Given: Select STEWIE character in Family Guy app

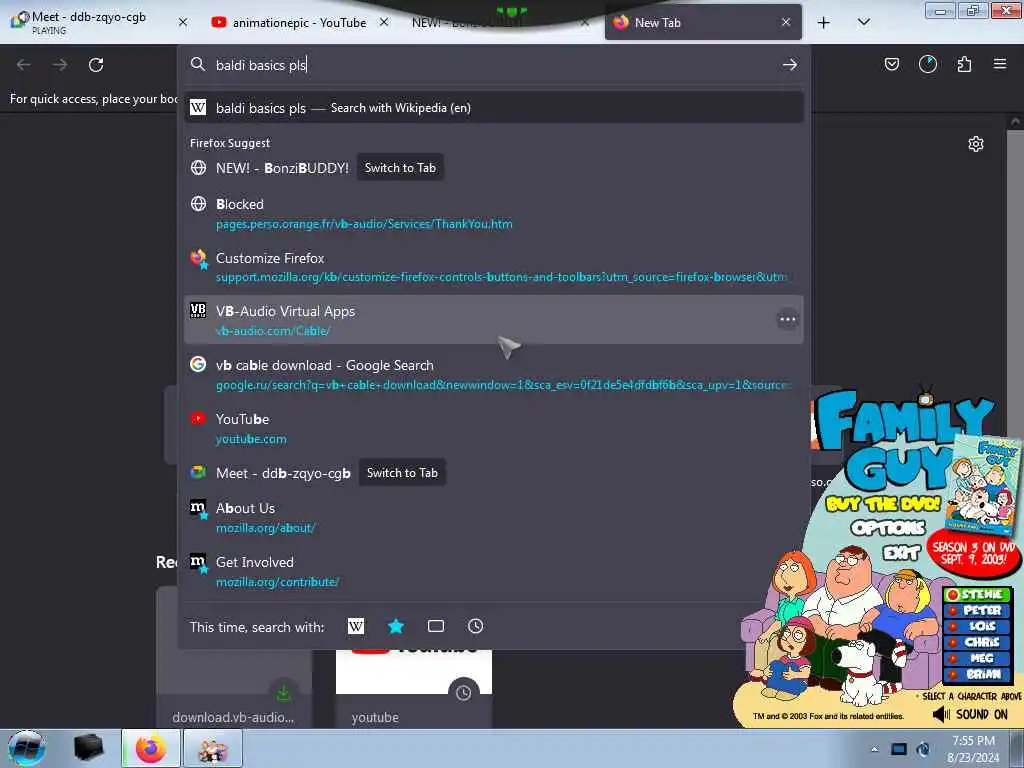Looking at the screenshot, I should coord(978,594).
